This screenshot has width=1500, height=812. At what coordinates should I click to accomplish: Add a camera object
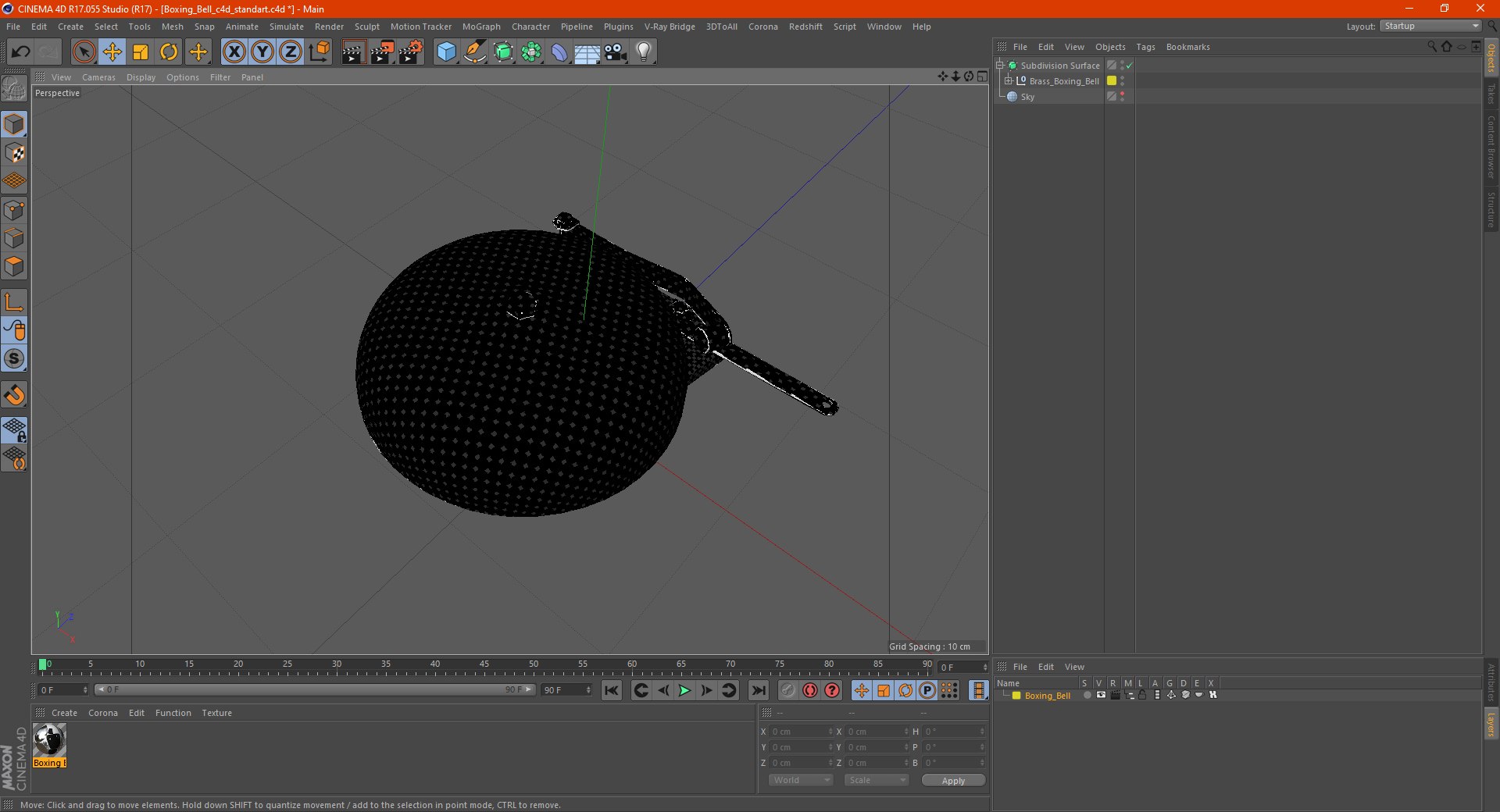point(616,52)
